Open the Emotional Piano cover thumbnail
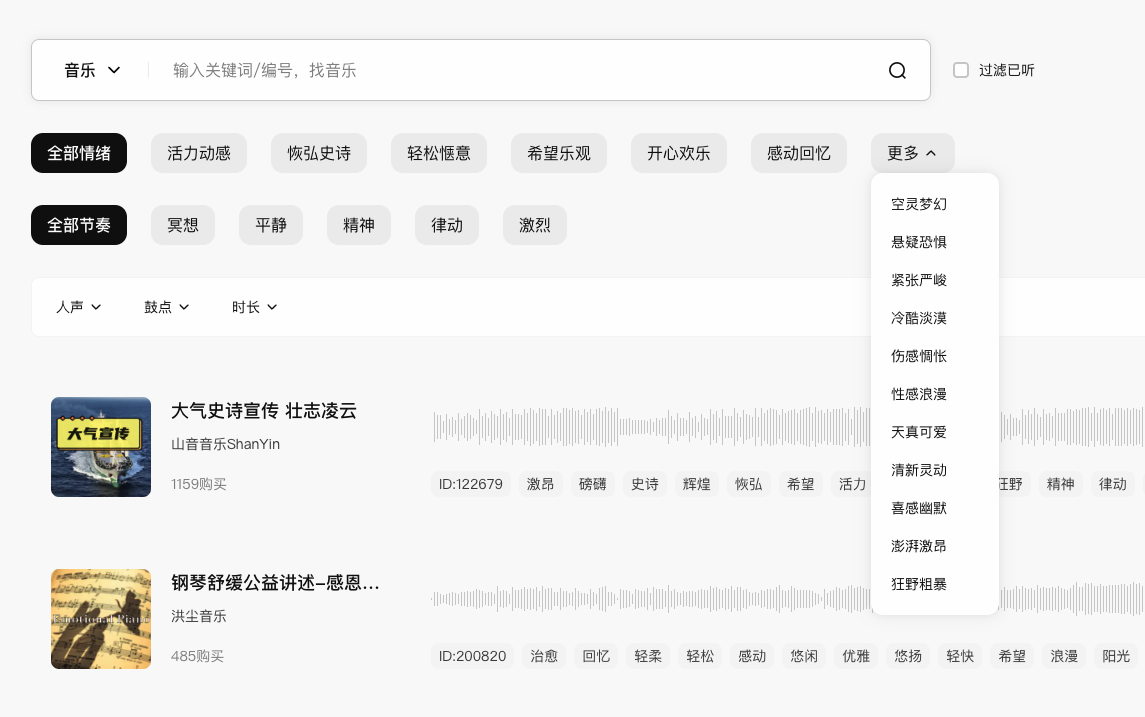Image resolution: width=1145 pixels, height=717 pixels. pos(101,619)
